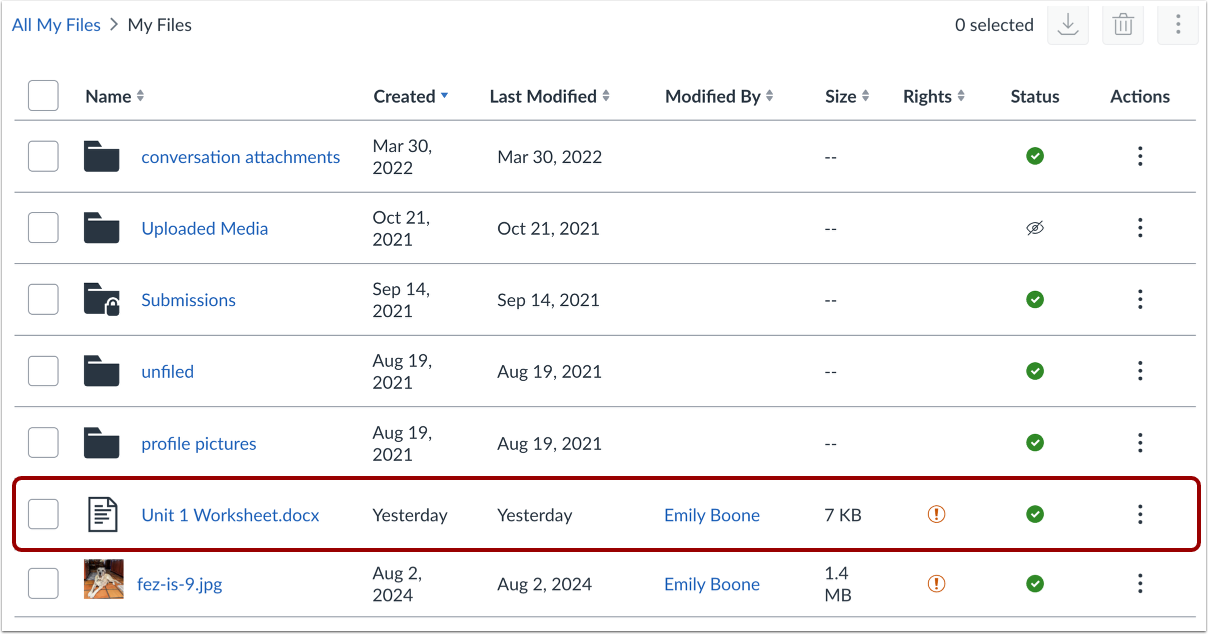Check the select-all checkbox in the header

(x=43, y=96)
